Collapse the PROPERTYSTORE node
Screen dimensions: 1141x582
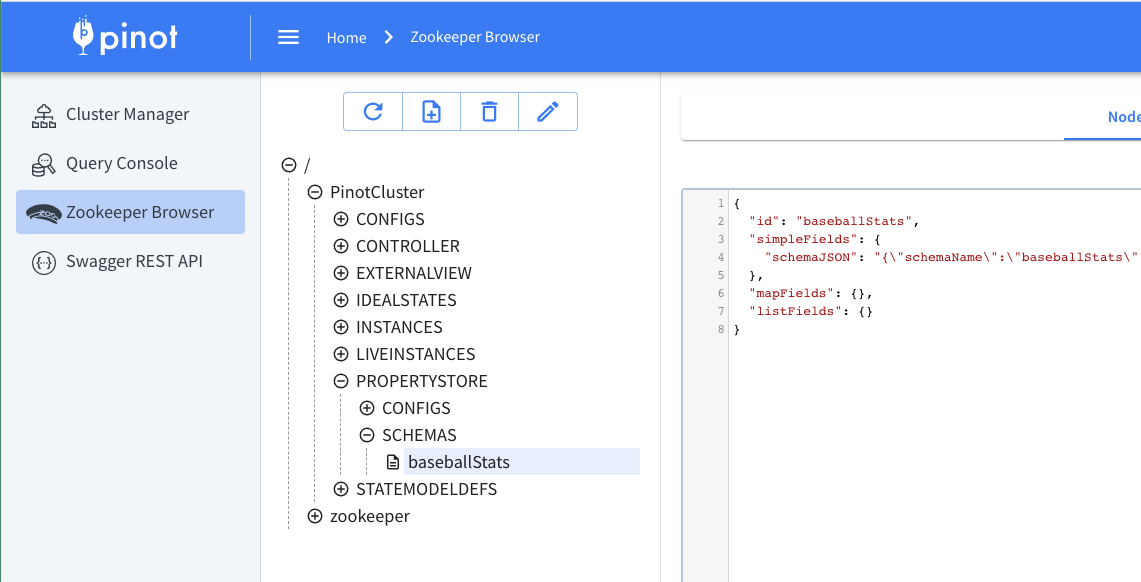[340, 380]
